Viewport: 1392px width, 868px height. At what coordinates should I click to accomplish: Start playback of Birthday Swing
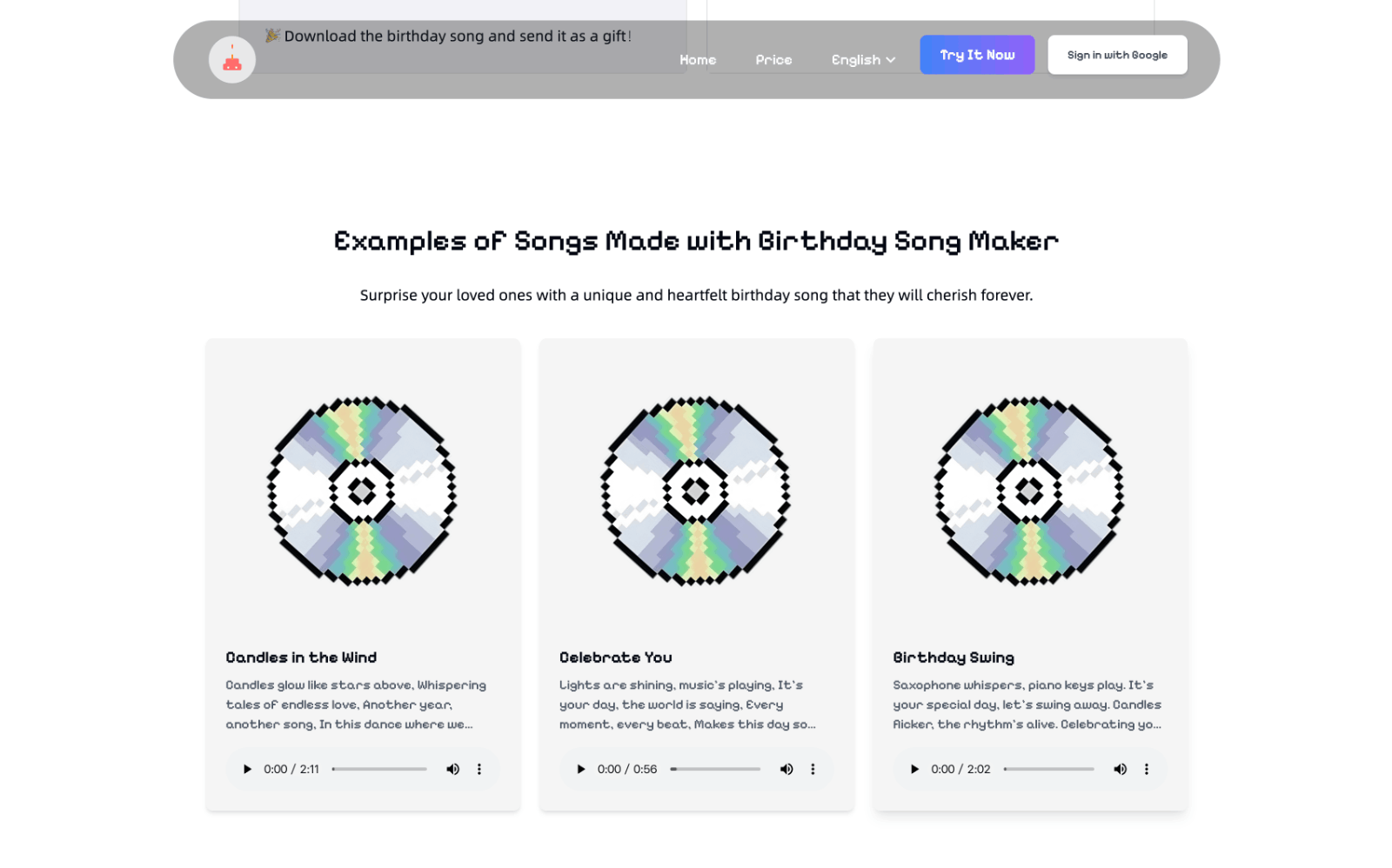[914, 769]
